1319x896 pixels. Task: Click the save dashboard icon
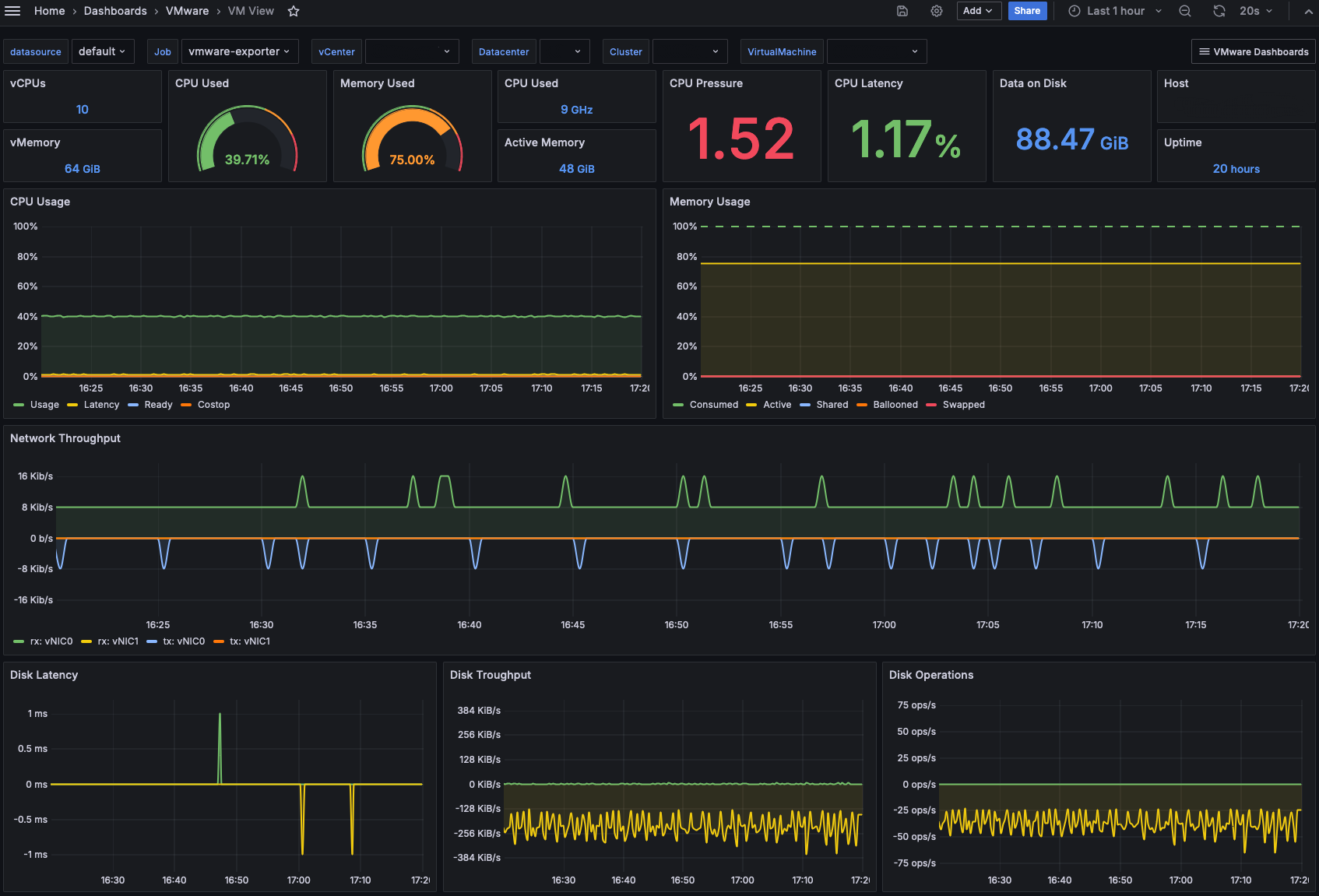tap(902, 11)
